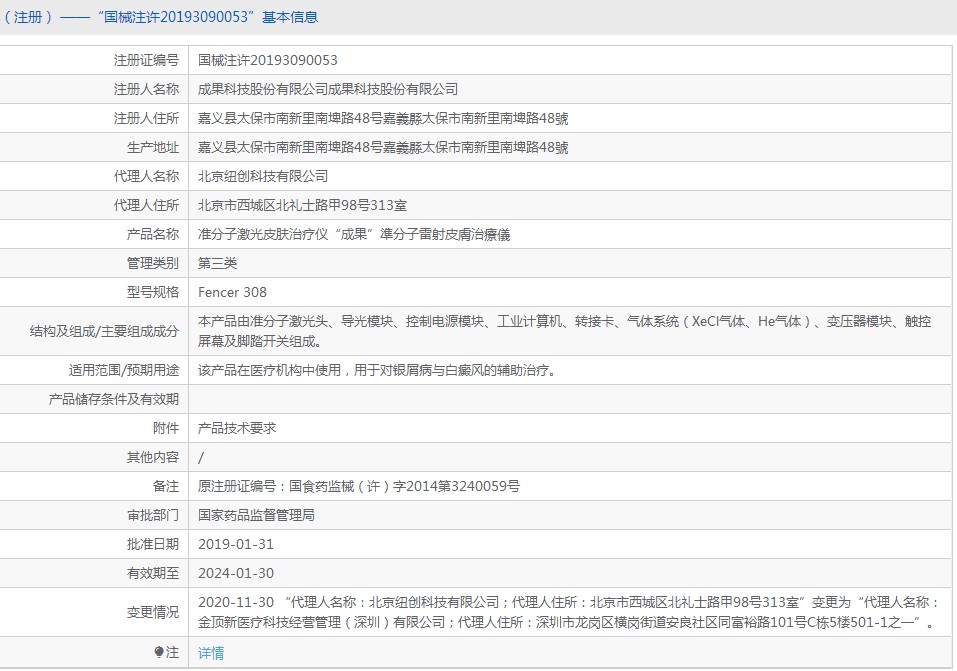This screenshot has height=671, width=957.
Task: Select the 变更情况 label
Action: [x=153, y=612]
